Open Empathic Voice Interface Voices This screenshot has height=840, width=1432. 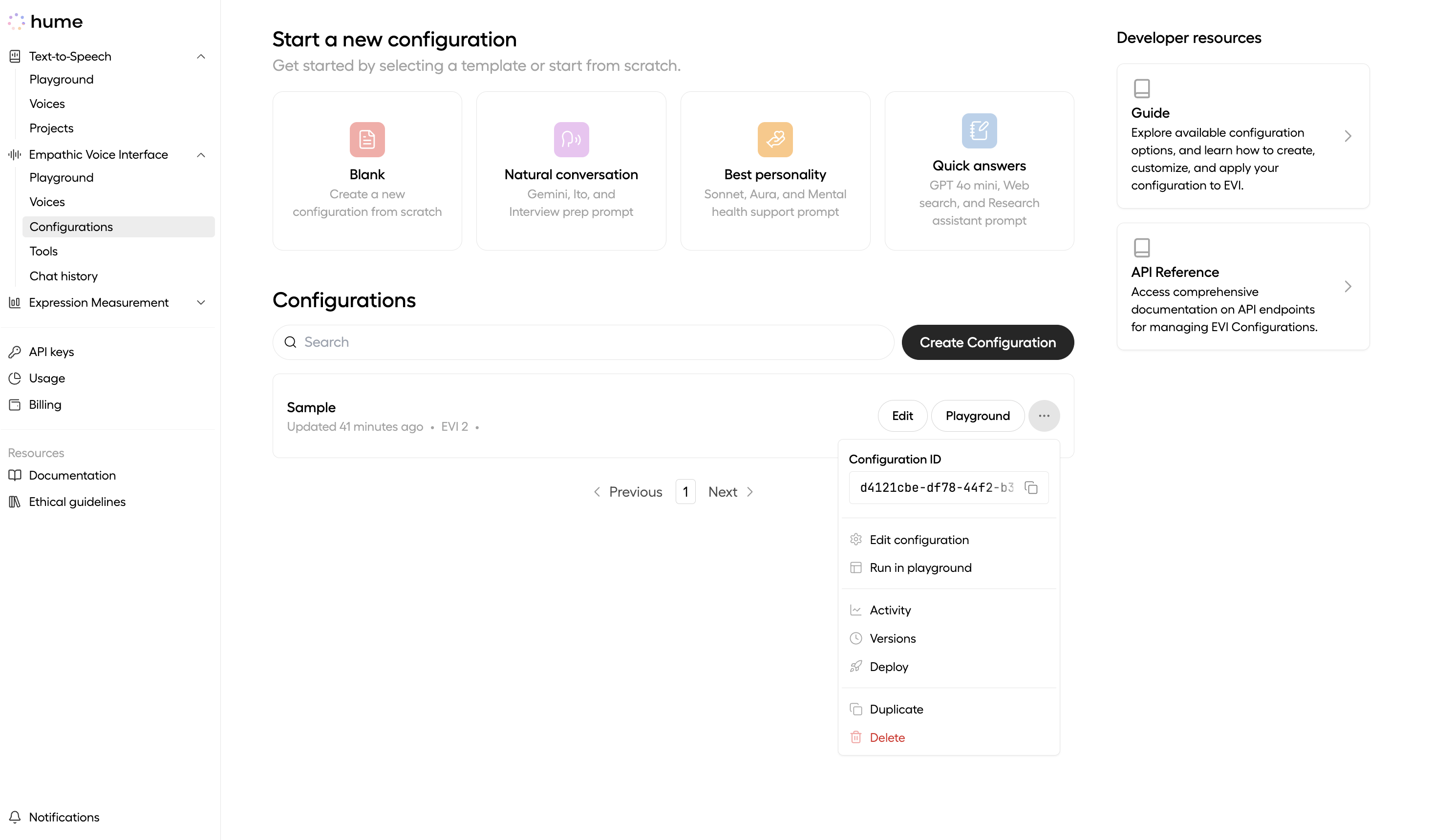(x=47, y=202)
